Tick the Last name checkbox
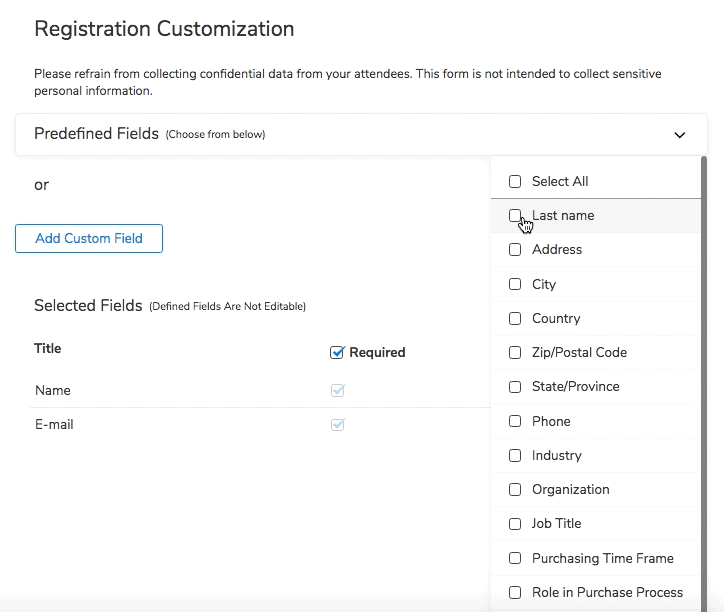Screen dimensions: 724x612 tap(515, 216)
